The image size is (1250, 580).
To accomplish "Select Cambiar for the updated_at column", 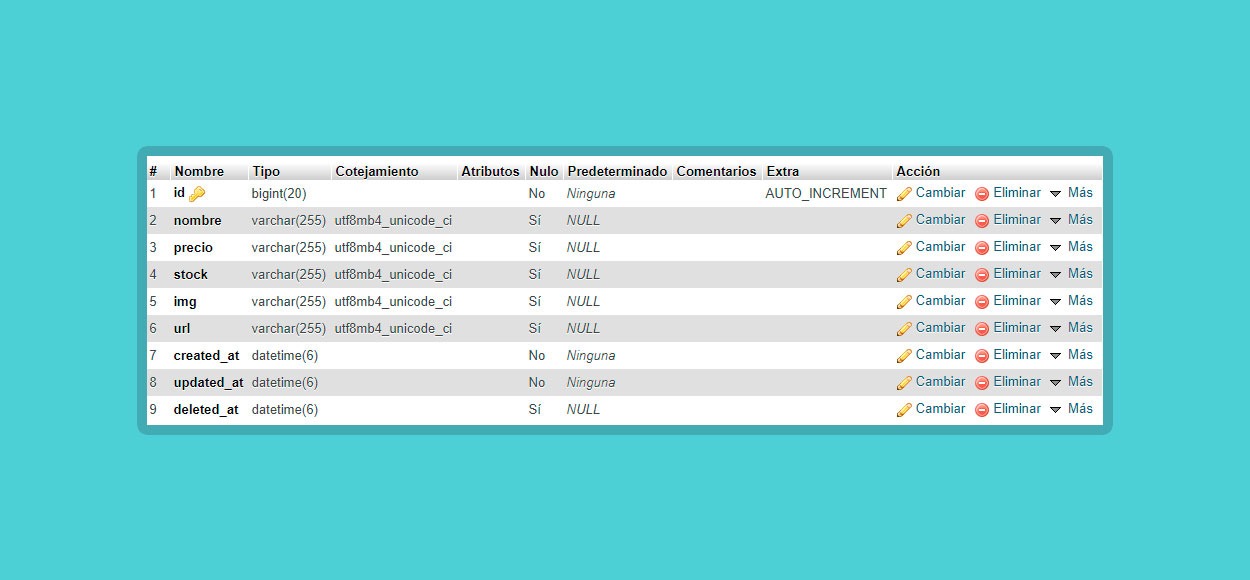I will [940, 382].
